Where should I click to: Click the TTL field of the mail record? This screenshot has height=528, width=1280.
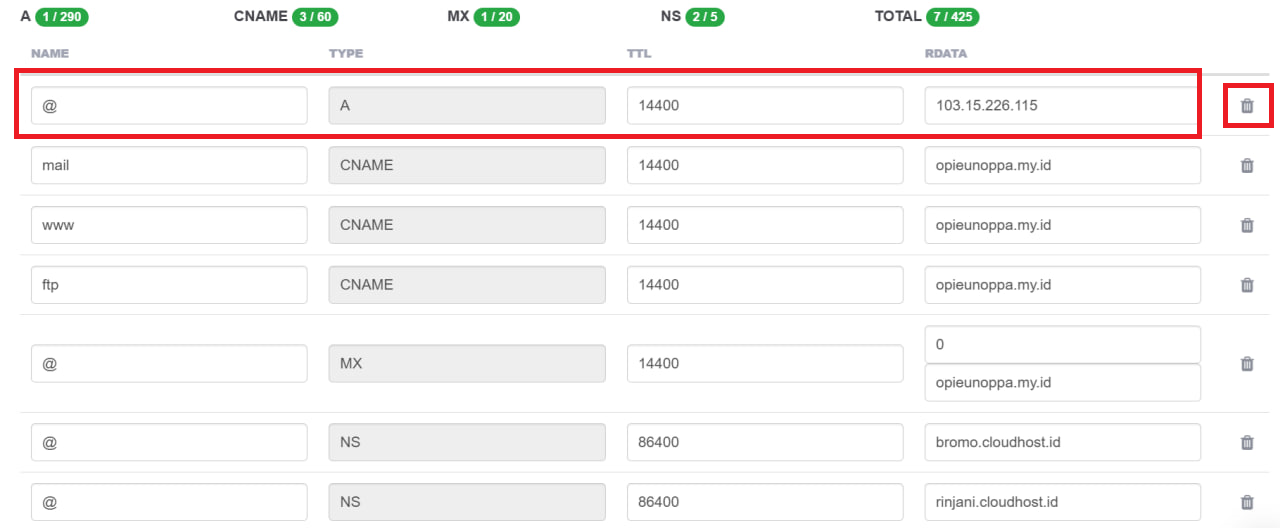click(x=765, y=165)
